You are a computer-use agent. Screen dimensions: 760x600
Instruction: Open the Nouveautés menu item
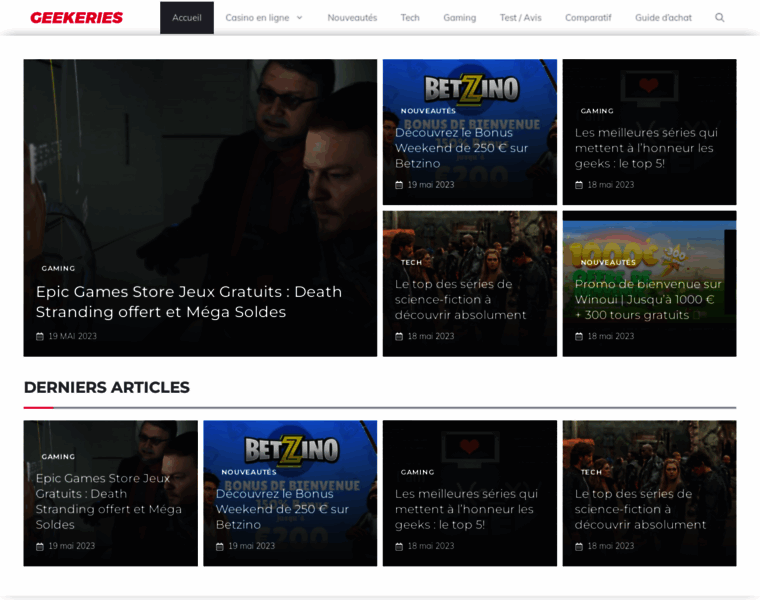pyautogui.click(x=352, y=18)
